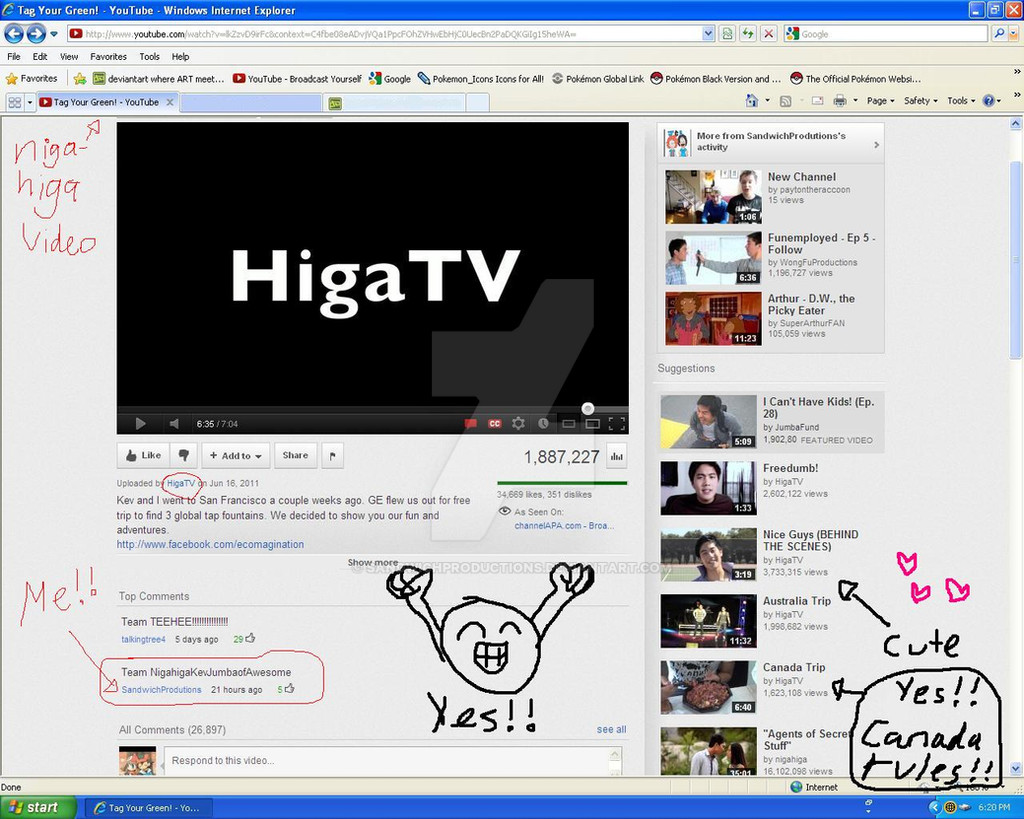Open the Pokémon Global Link favorite
The width and height of the screenshot is (1024, 819).
598,78
